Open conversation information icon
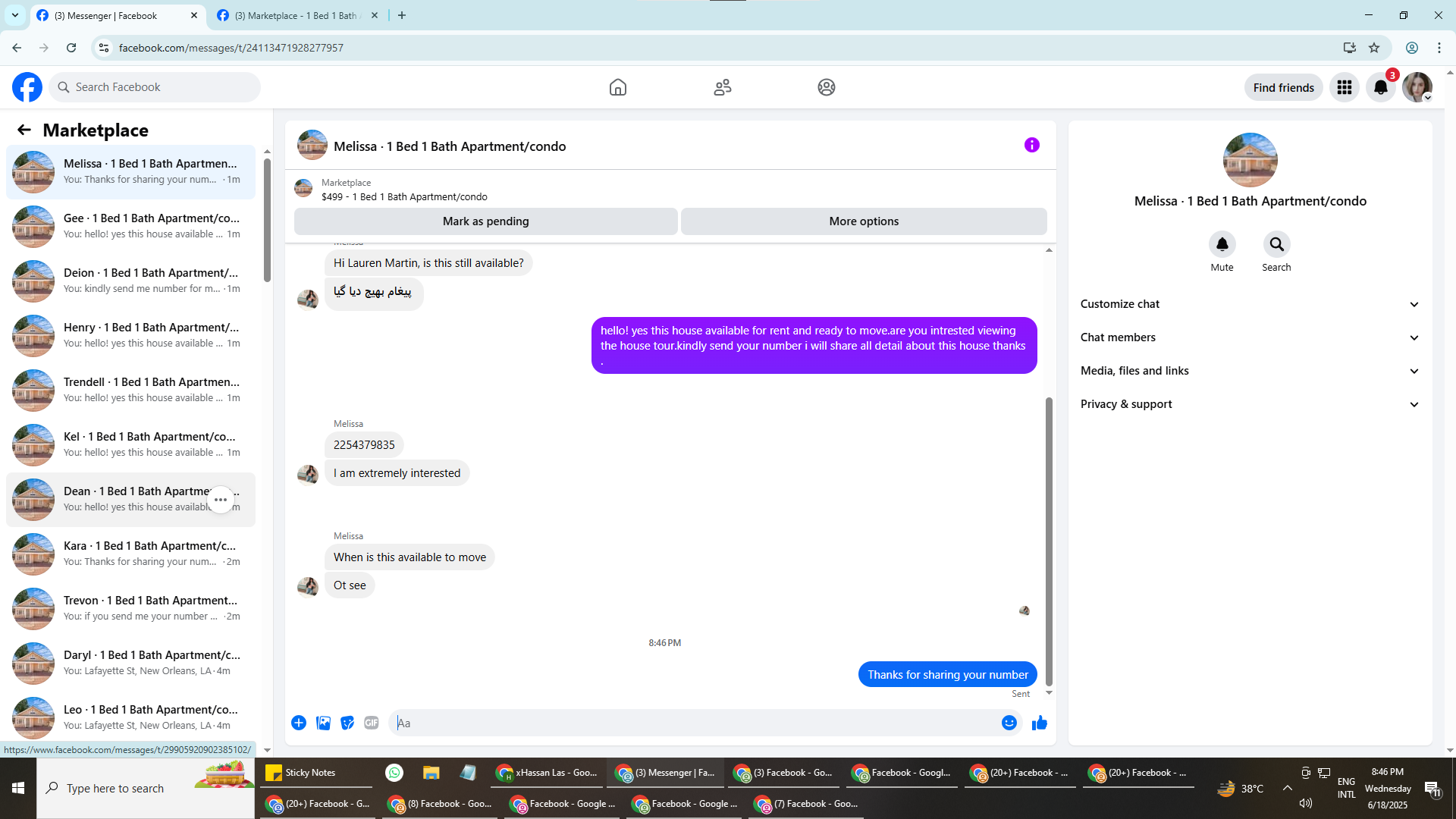 pos(1032,145)
